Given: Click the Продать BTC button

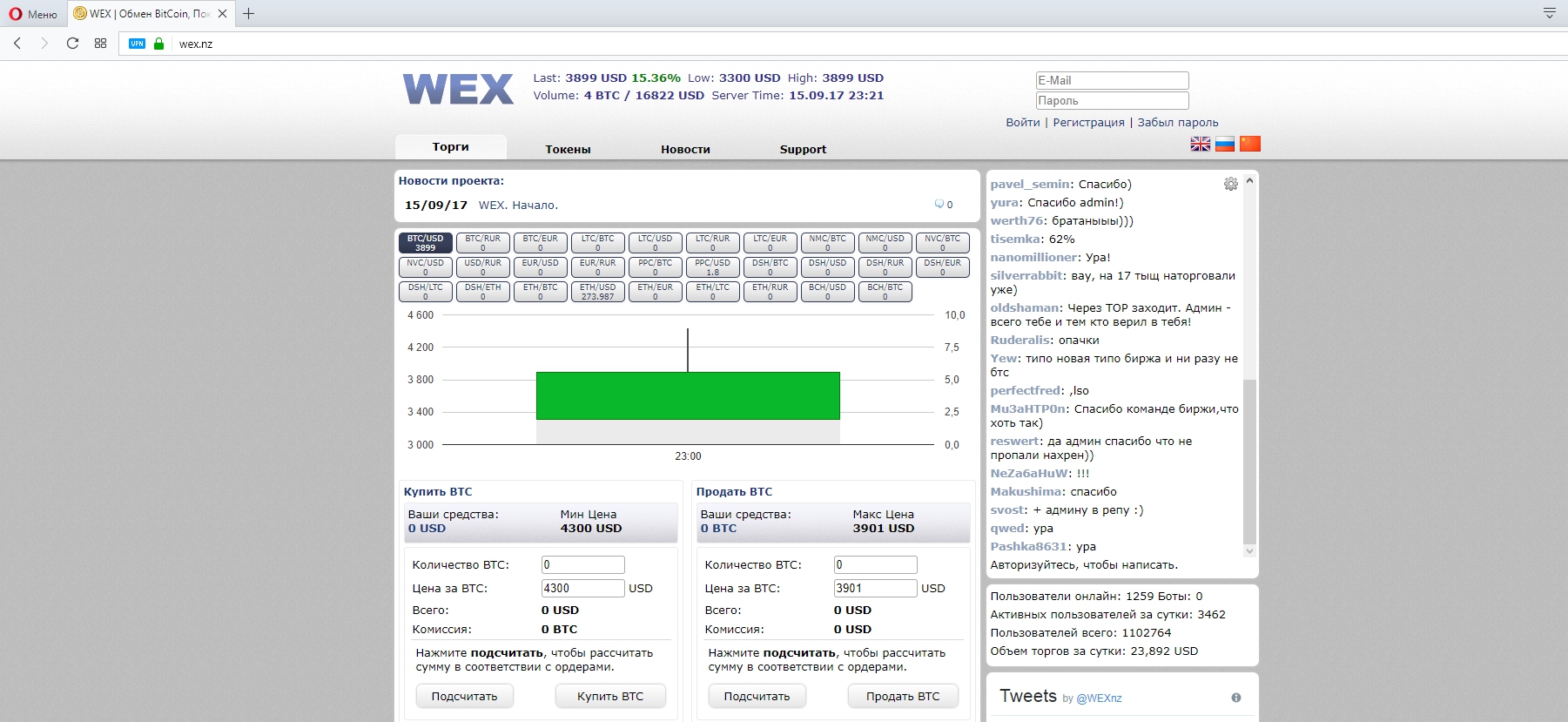Looking at the screenshot, I should pos(903,696).
